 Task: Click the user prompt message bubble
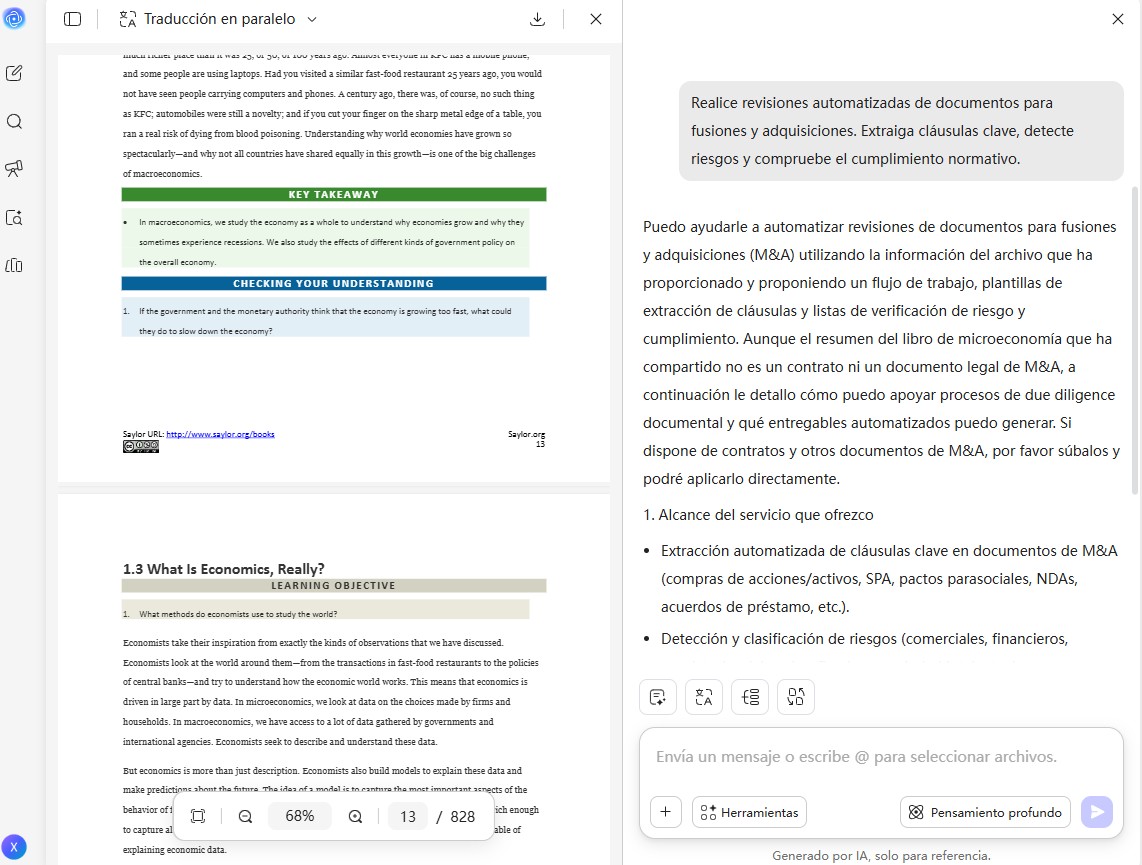click(x=902, y=131)
